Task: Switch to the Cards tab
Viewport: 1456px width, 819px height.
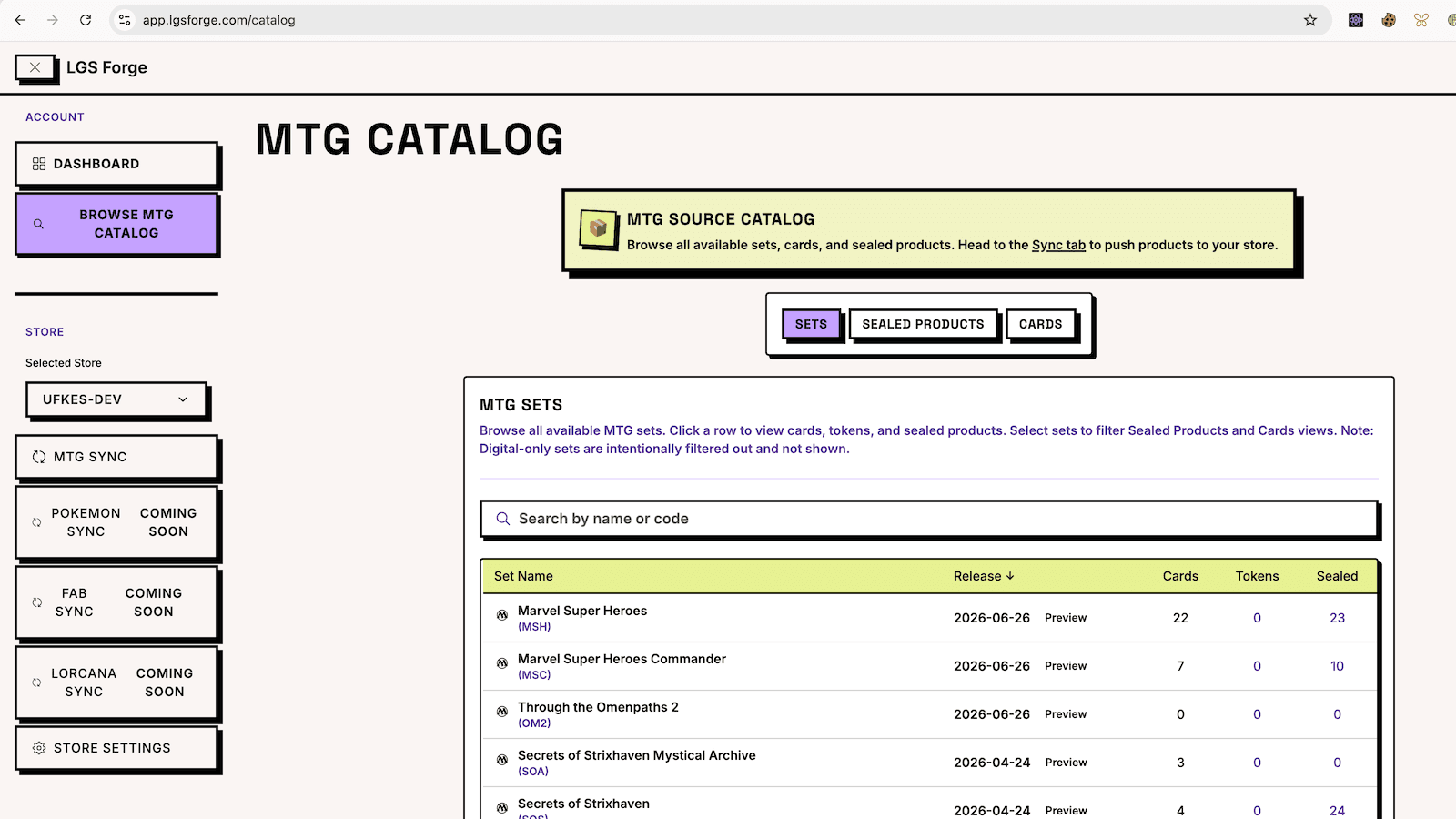Action: pos(1040,324)
